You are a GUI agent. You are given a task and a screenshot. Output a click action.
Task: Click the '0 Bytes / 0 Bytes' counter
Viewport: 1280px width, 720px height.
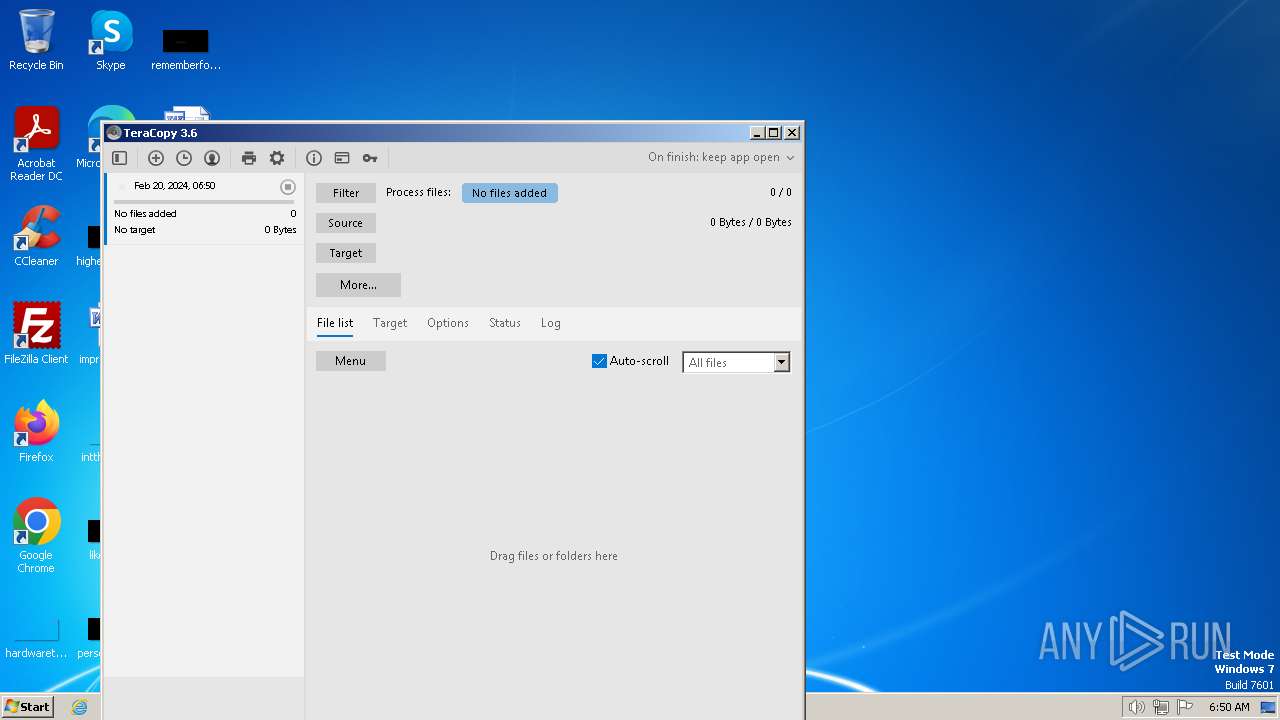[751, 222]
